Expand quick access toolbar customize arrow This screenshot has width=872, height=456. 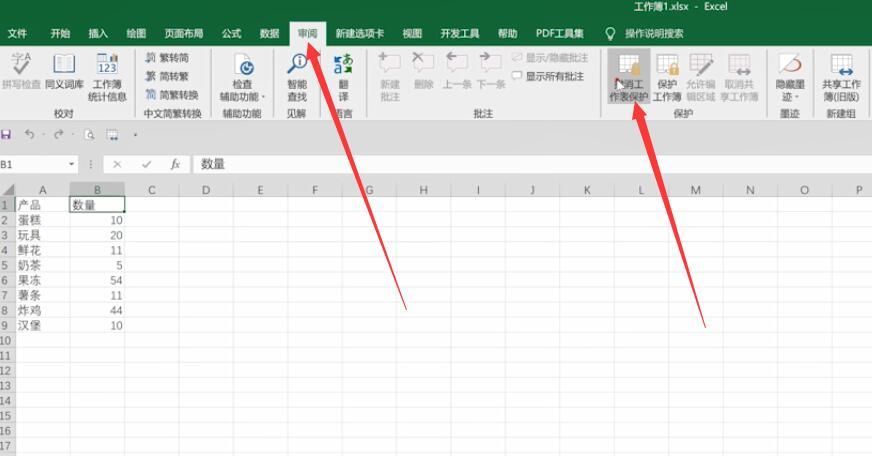(x=135, y=135)
